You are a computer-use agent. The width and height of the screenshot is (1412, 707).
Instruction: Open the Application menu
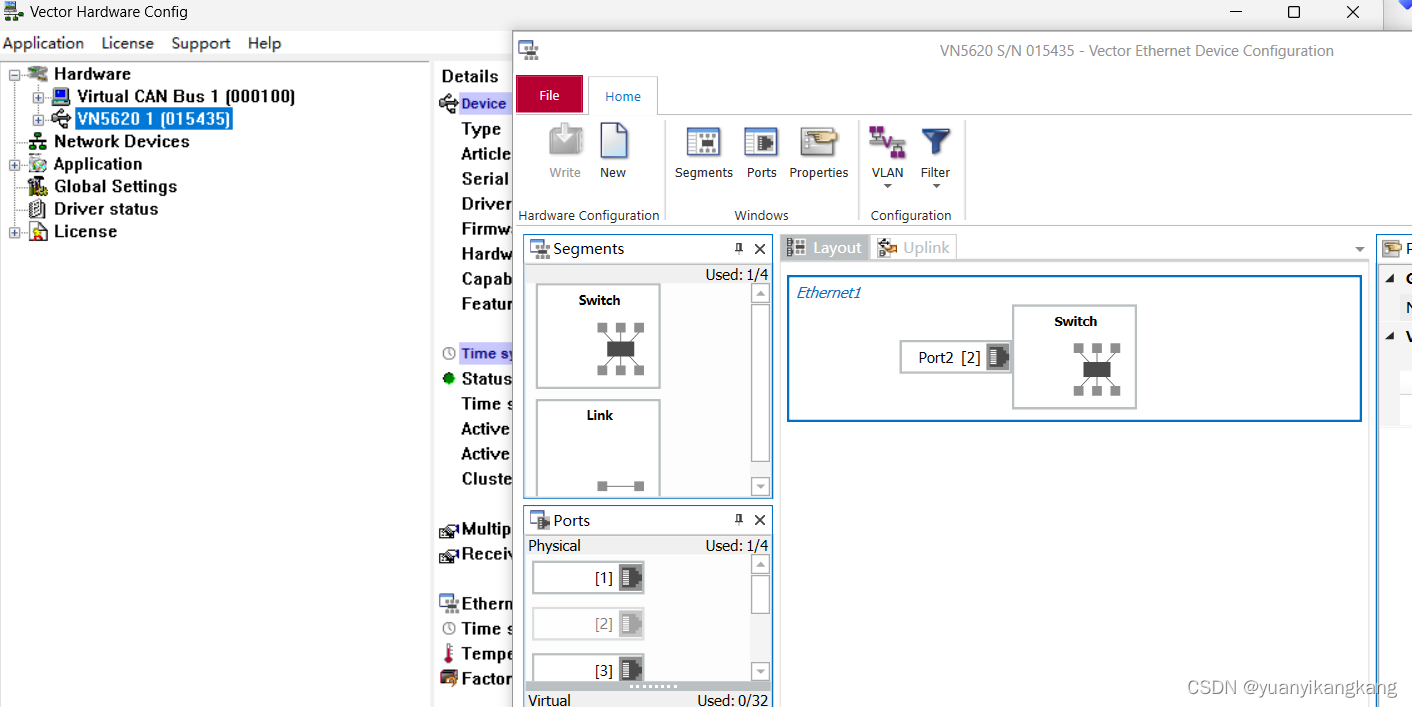[x=43, y=43]
